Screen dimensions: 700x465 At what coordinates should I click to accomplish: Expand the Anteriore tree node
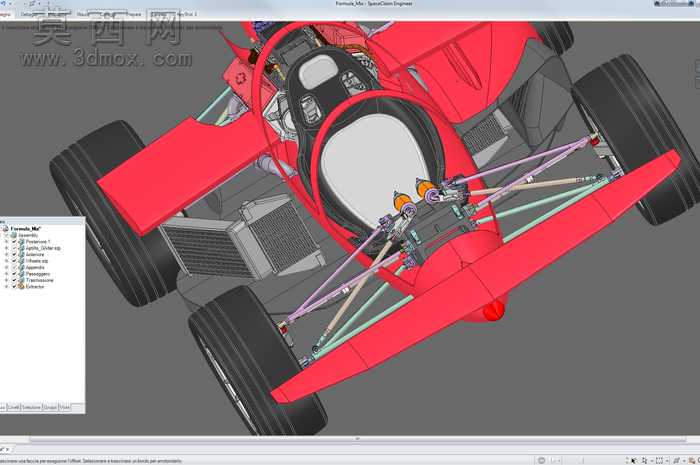[x=7, y=254]
